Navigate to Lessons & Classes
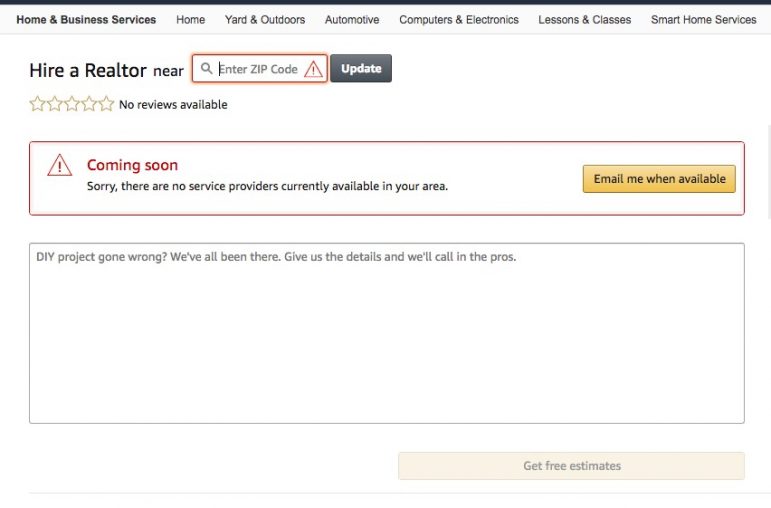This screenshot has height=508, width=771. point(584,20)
